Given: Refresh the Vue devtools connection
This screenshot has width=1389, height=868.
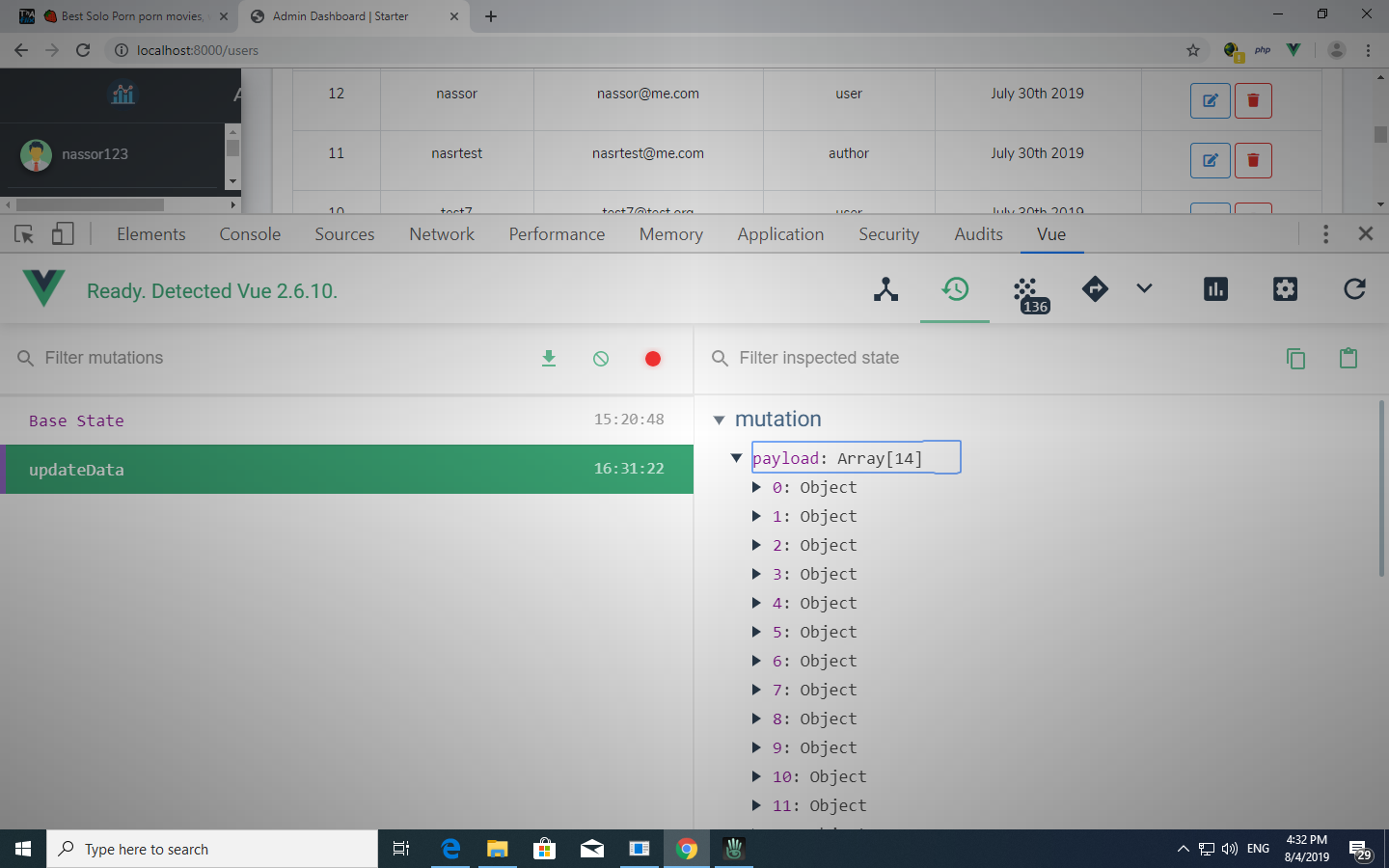Looking at the screenshot, I should pos(1354,289).
